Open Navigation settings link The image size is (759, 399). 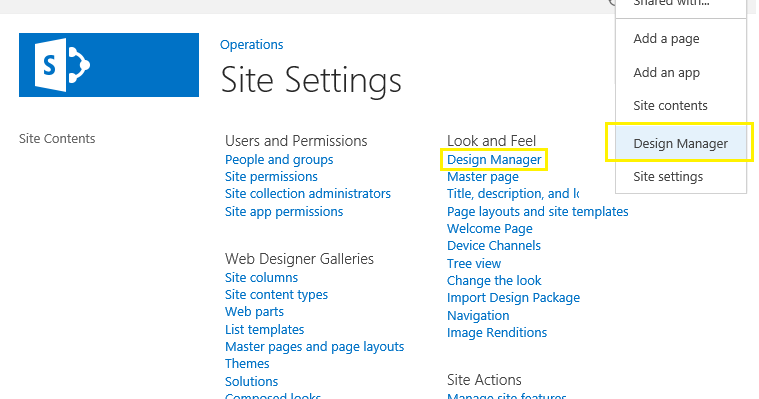click(478, 316)
